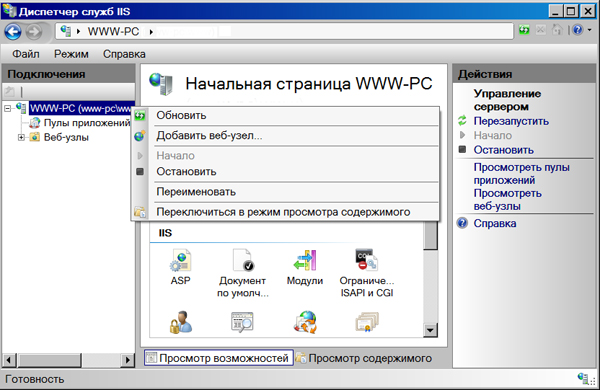Click Перезапустить link in Actions panel

click(x=511, y=121)
